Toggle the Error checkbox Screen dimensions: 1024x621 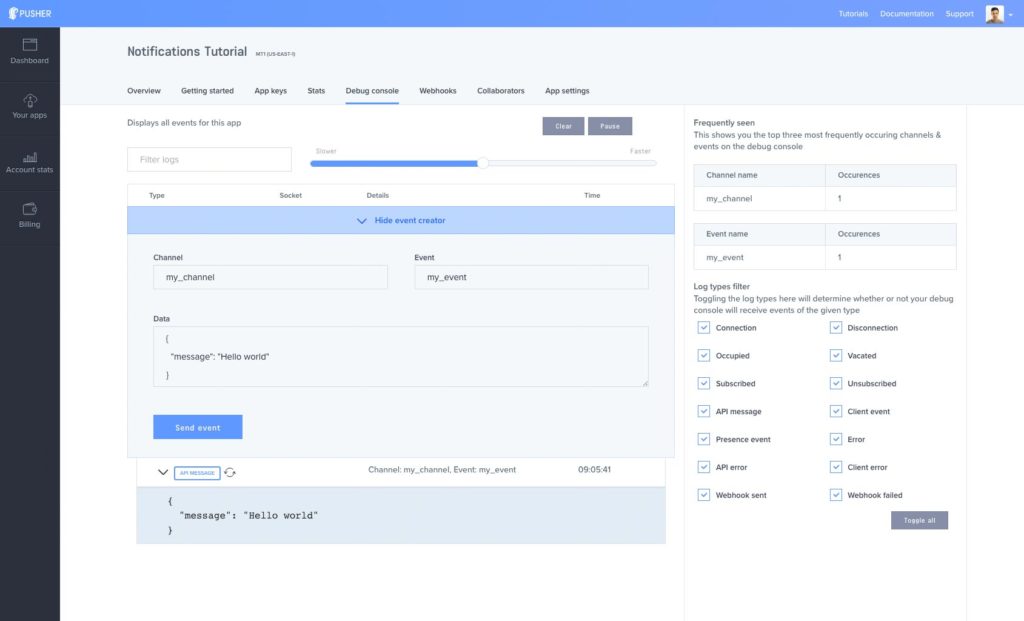(835, 439)
